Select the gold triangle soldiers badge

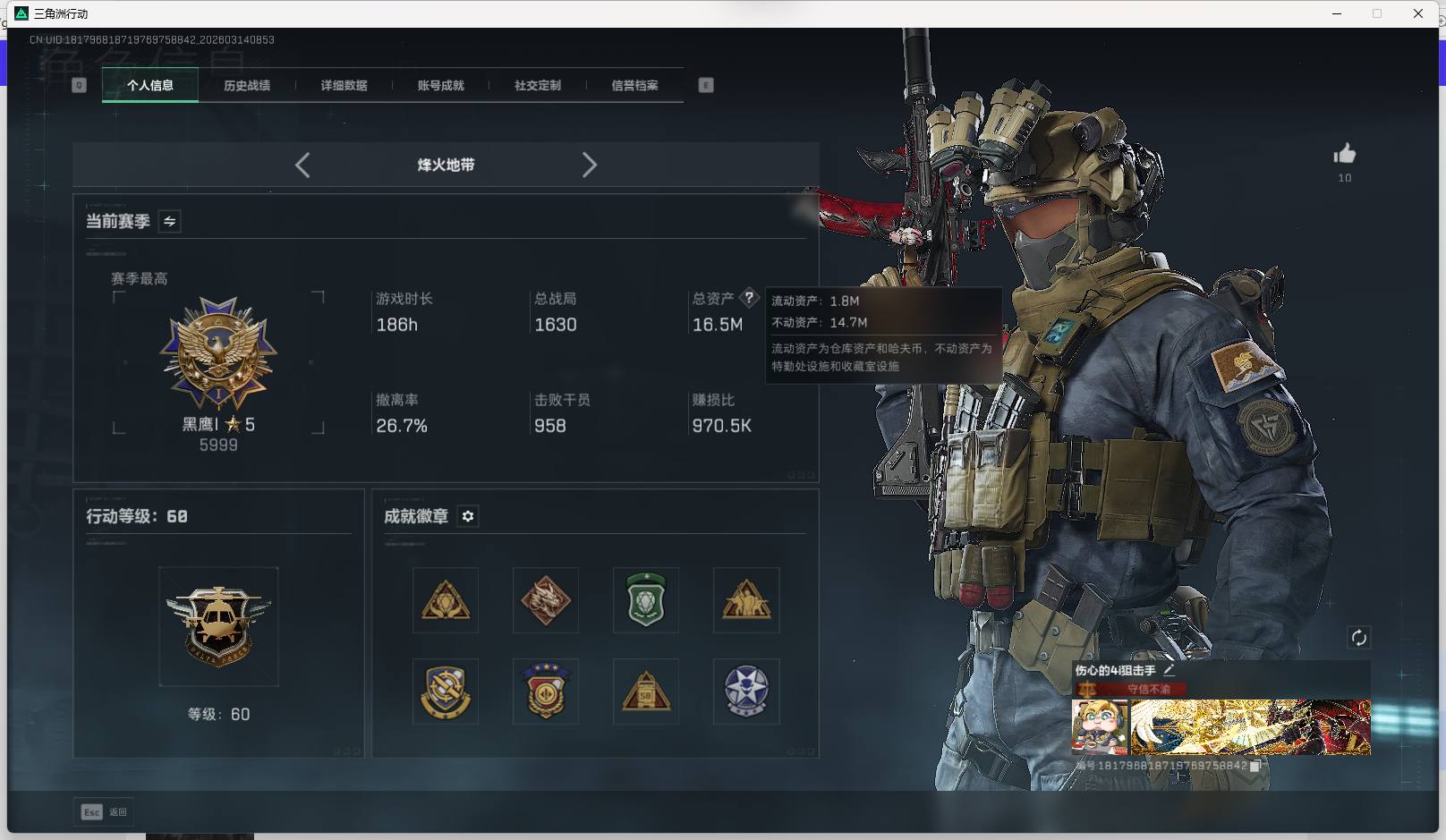(x=746, y=600)
